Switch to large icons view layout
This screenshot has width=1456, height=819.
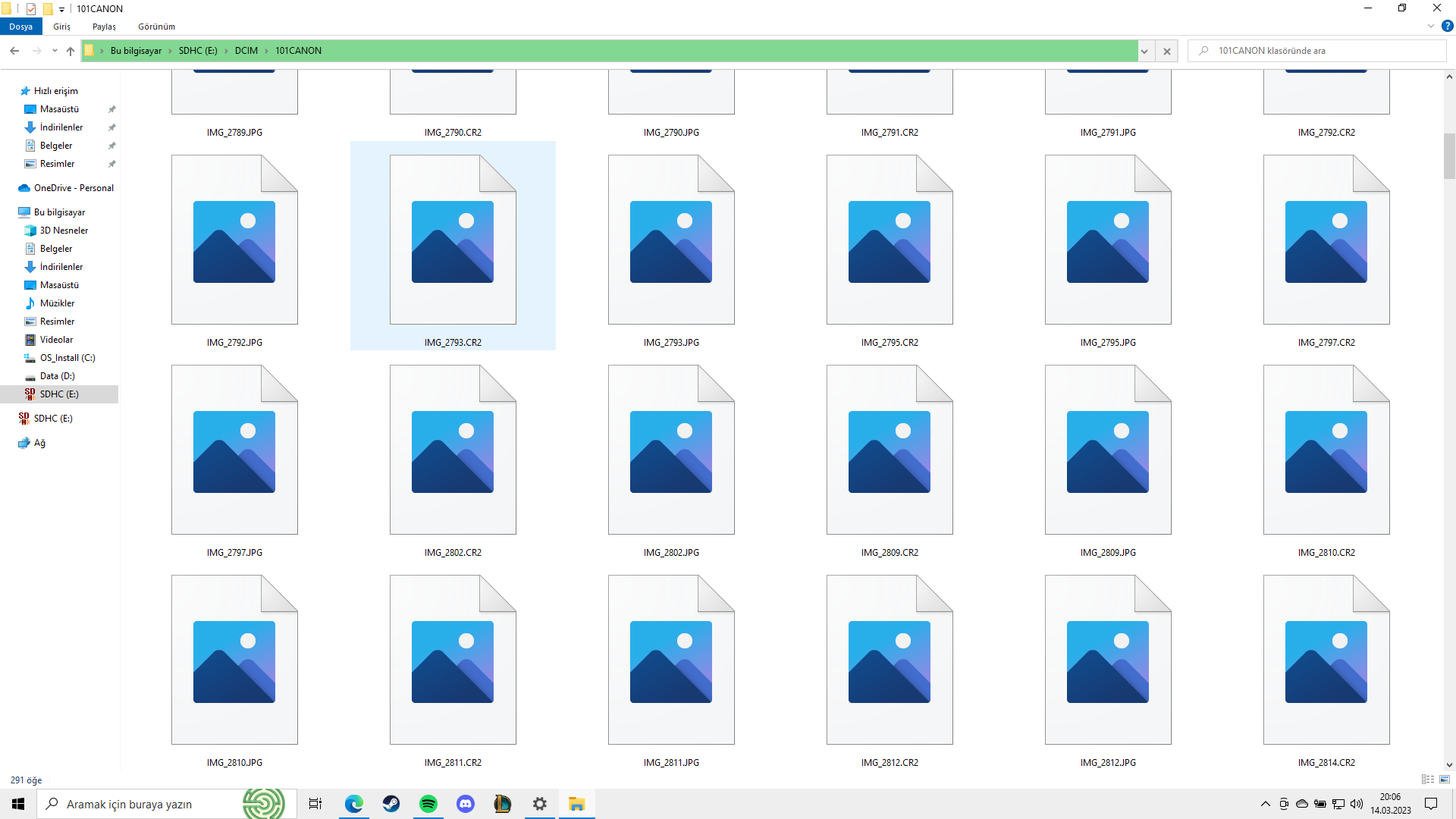(x=1445, y=780)
